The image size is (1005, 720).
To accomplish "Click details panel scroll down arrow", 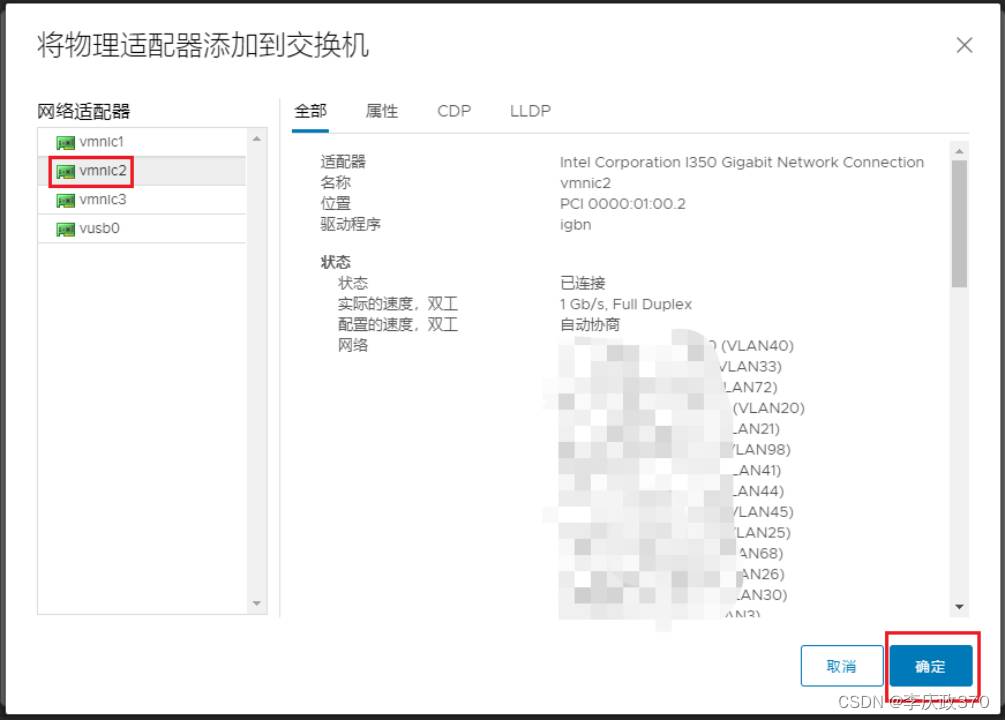I will (x=960, y=606).
